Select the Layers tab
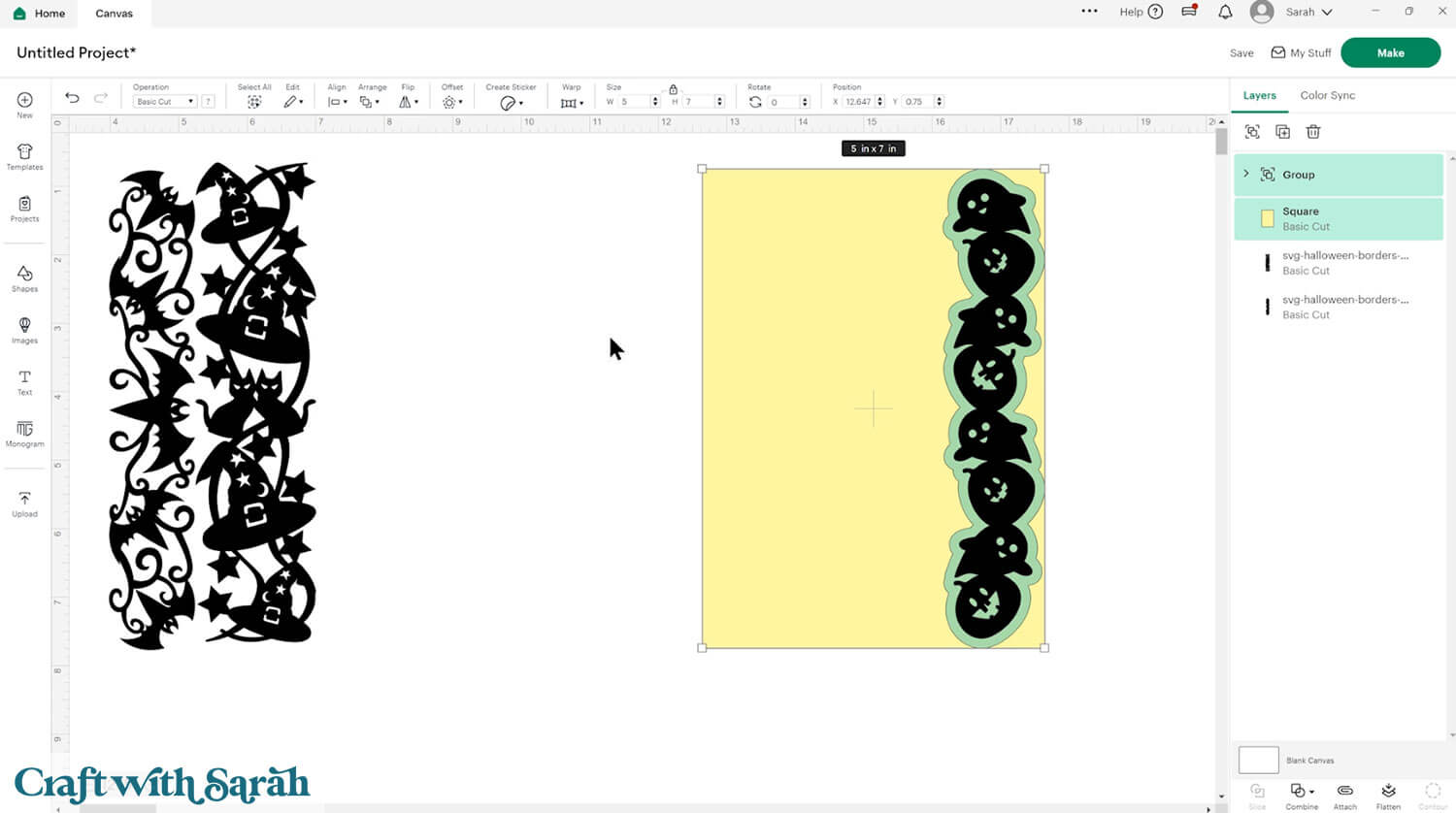 tap(1260, 95)
